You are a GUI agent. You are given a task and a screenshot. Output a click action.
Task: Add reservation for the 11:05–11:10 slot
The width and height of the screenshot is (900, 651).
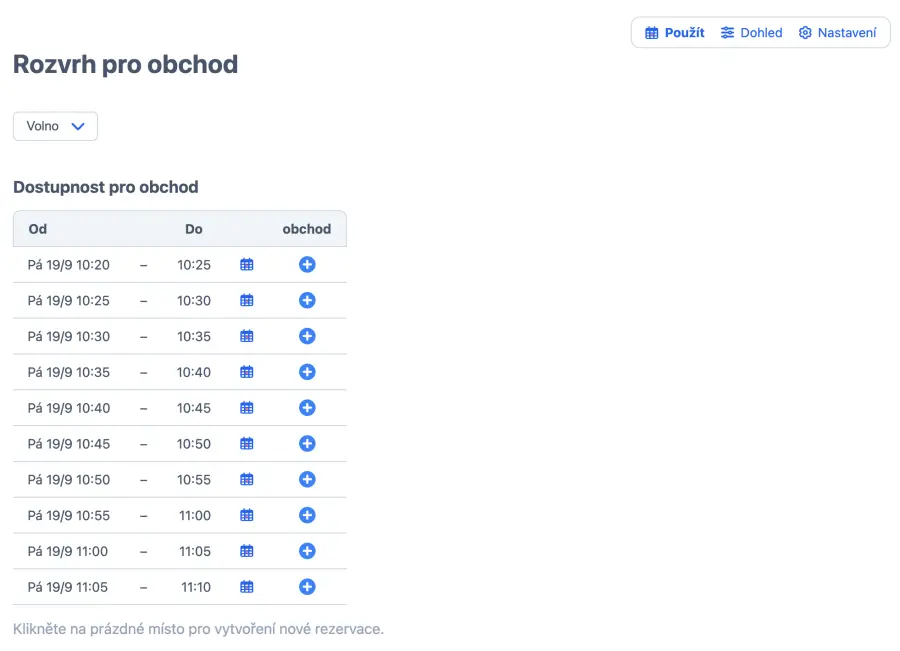pos(307,587)
